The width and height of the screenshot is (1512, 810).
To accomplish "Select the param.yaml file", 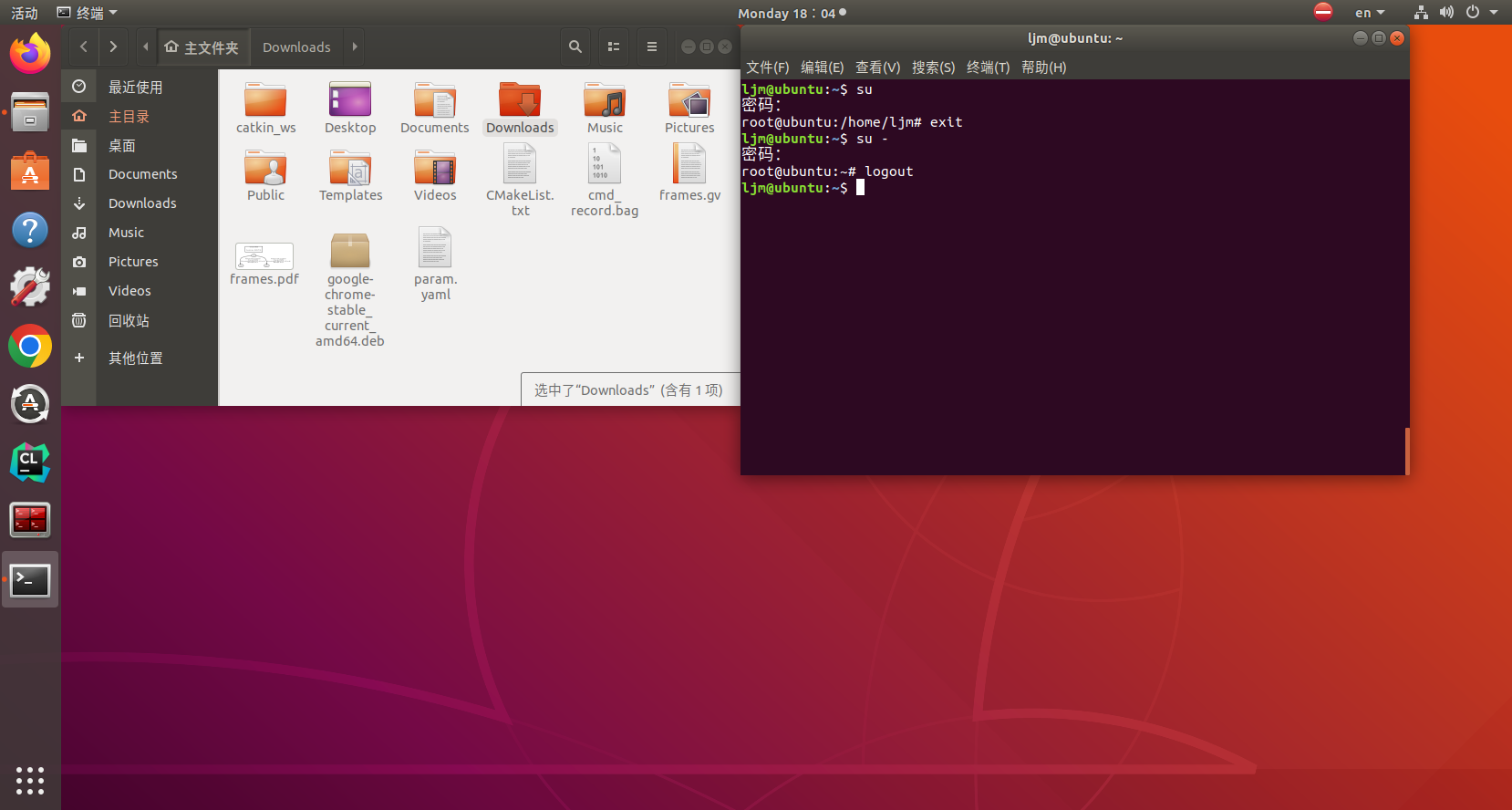I will click(x=436, y=263).
